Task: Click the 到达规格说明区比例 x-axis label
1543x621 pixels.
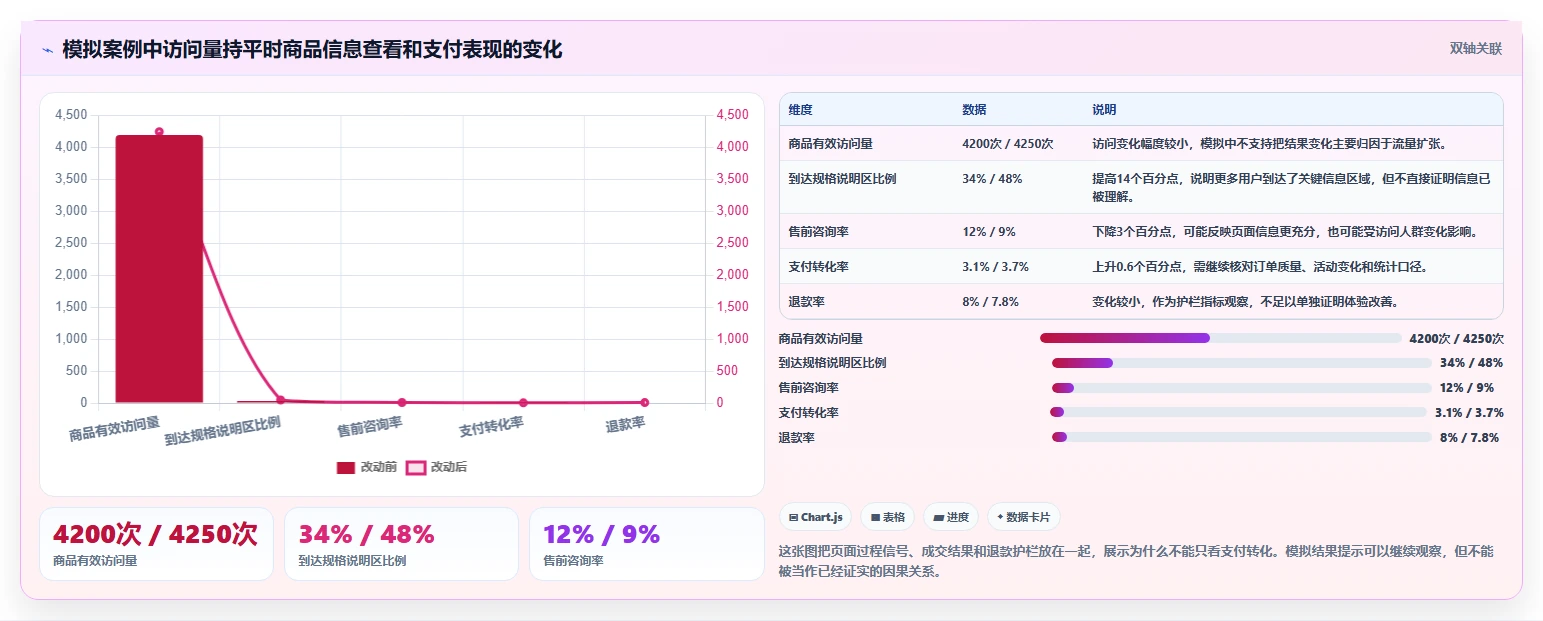Action: pyautogui.click(x=222, y=431)
